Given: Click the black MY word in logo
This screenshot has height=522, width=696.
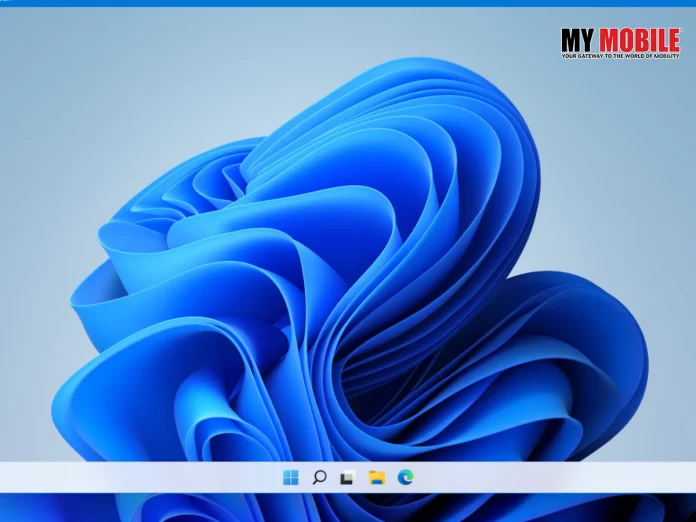Looking at the screenshot, I should click(577, 40).
